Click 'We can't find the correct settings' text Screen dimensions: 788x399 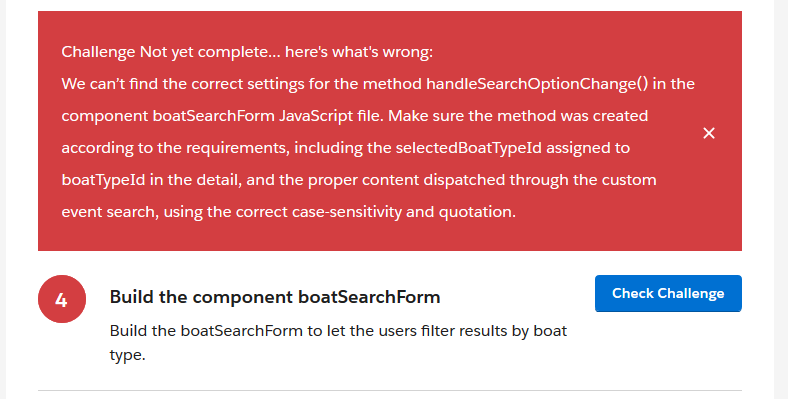tap(183, 83)
